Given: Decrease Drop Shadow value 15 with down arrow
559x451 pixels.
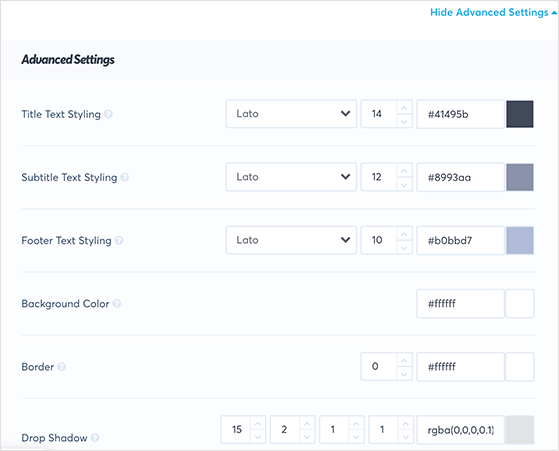Looking at the screenshot, I should click(x=258, y=437).
